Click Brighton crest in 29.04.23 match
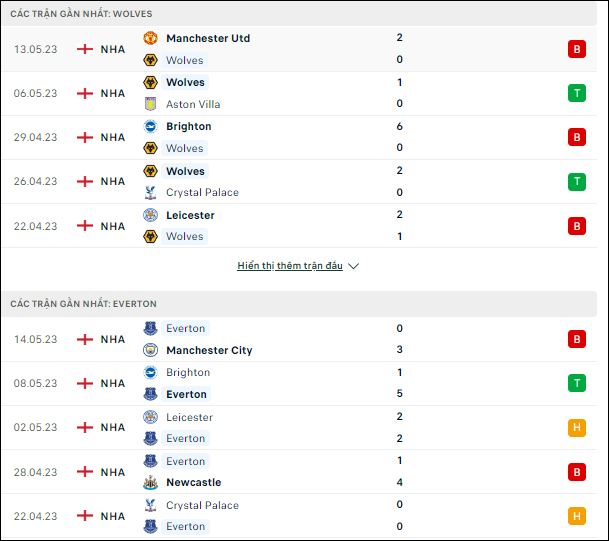609x541 pixels. pyautogui.click(x=150, y=126)
